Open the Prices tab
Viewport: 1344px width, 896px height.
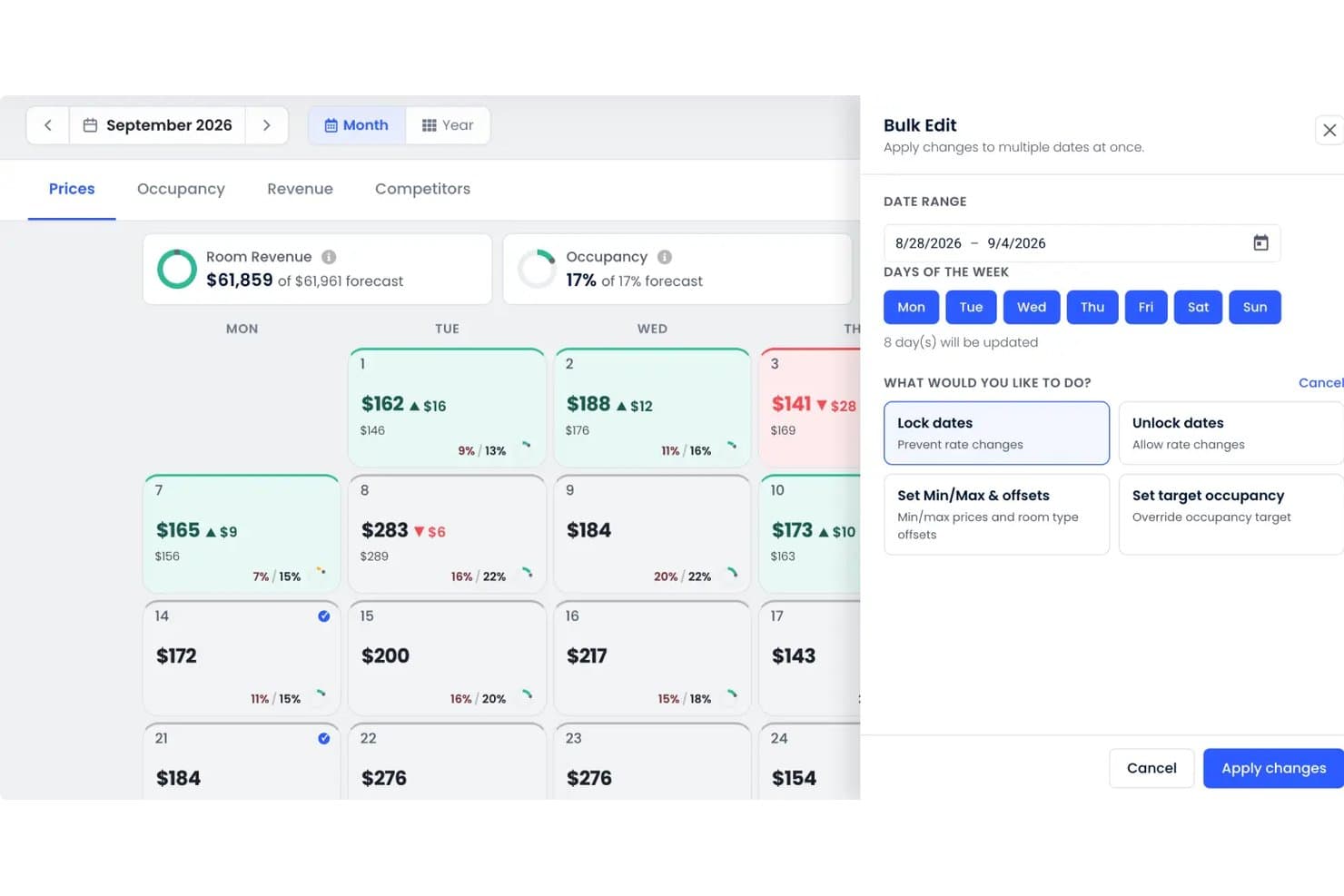(x=72, y=189)
